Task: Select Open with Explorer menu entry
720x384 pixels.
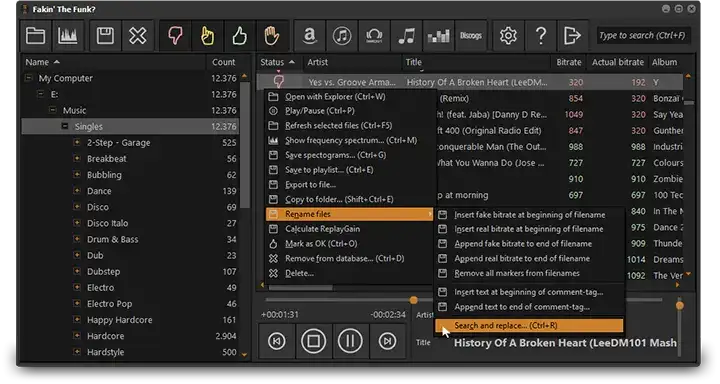Action: tap(350, 96)
